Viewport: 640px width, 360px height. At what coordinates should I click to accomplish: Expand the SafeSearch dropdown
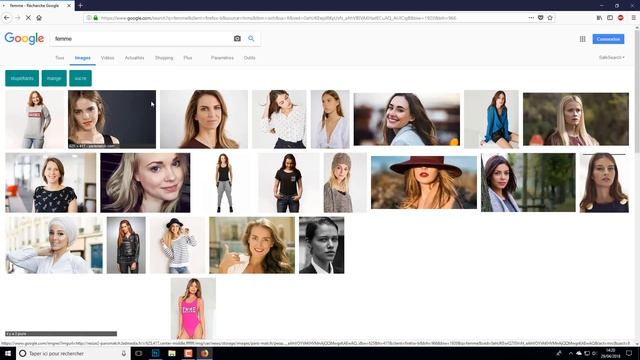(611, 58)
